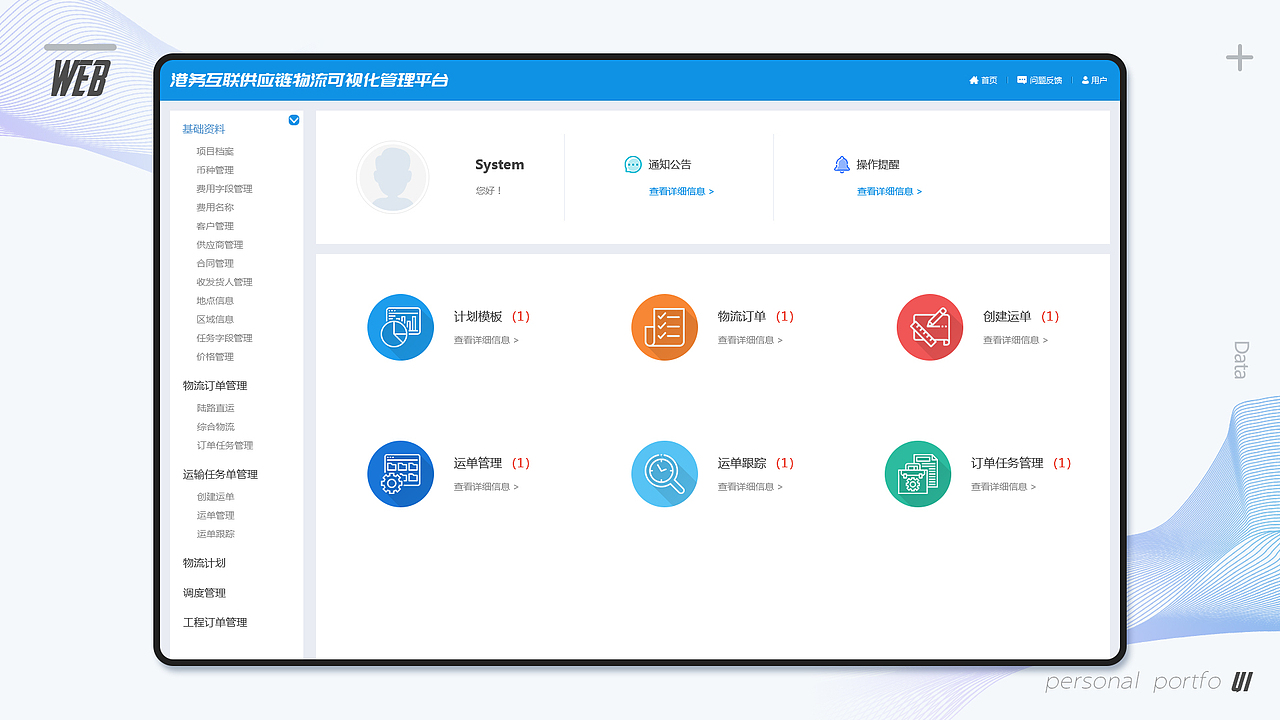The width and height of the screenshot is (1280, 720).
Task: Click the 运单管理 card title
Action: pyautogui.click(x=478, y=464)
